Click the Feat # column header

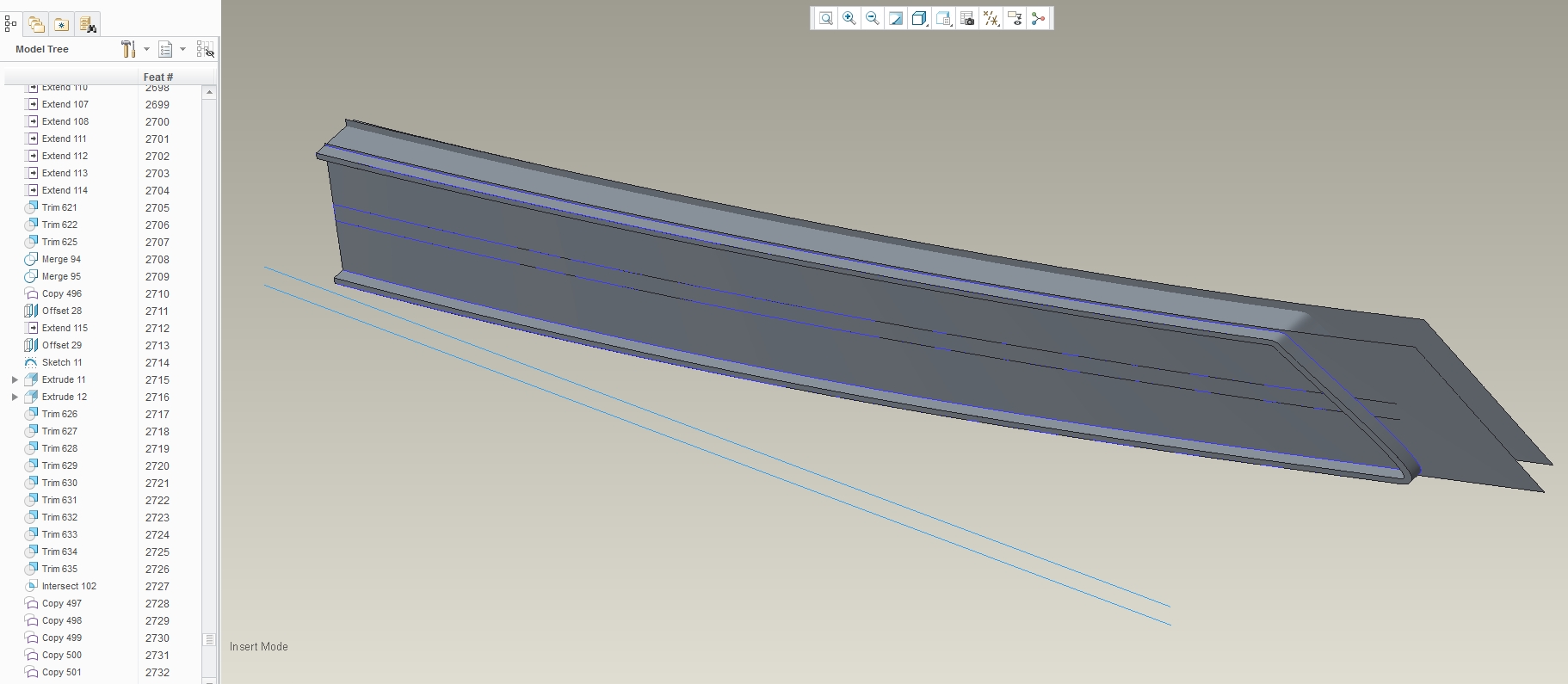(158, 77)
